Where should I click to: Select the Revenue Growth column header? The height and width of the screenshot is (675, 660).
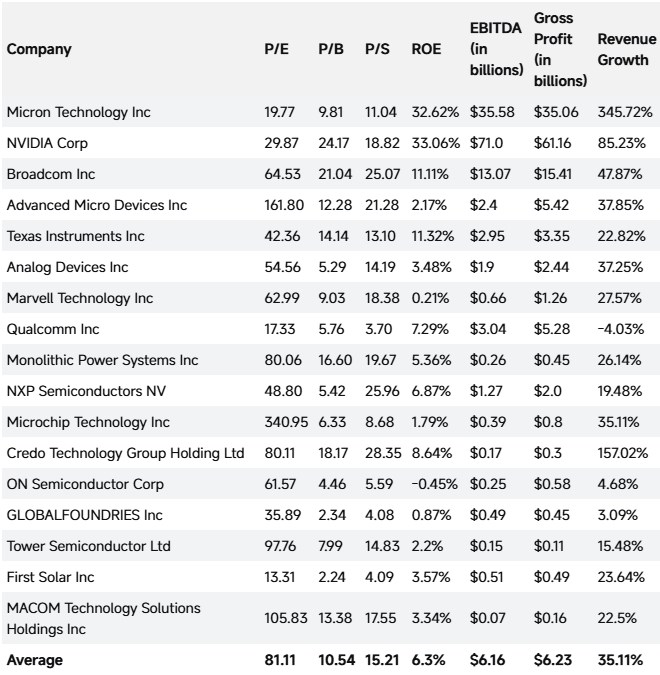tap(626, 50)
